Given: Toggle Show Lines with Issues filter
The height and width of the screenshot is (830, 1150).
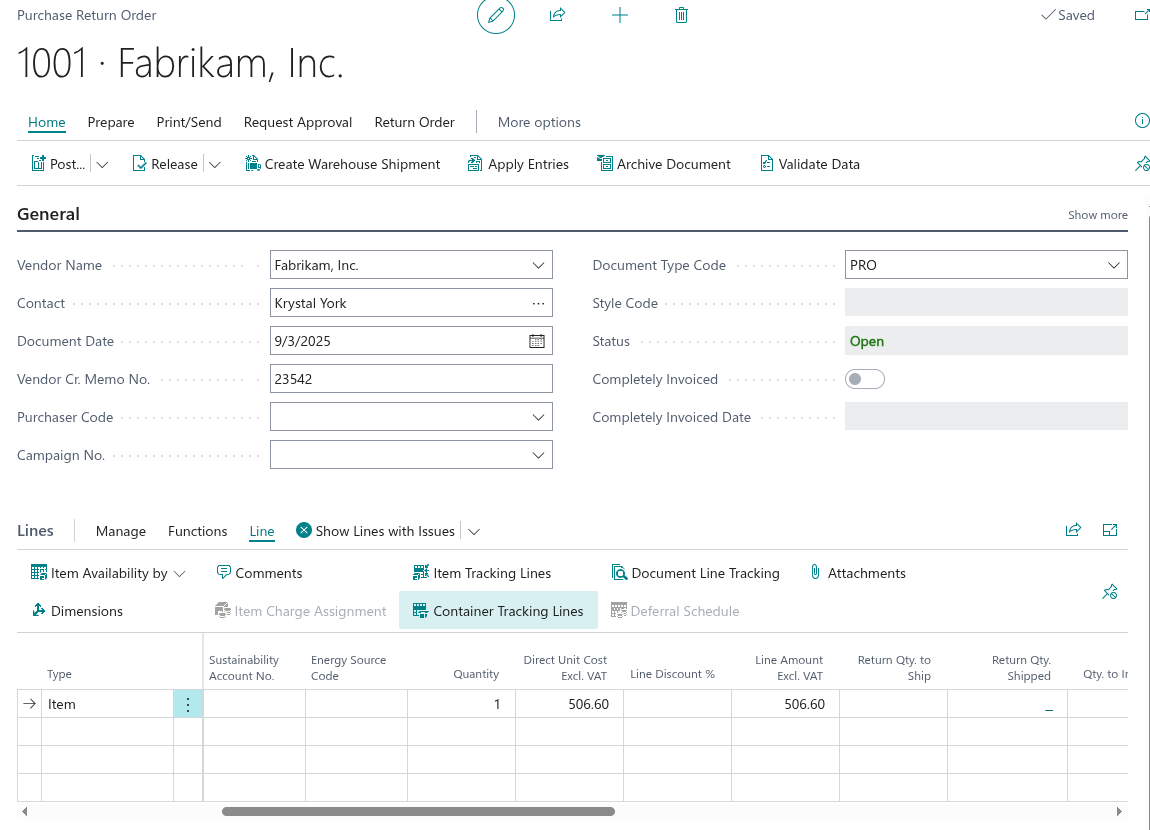Looking at the screenshot, I should coord(375,531).
